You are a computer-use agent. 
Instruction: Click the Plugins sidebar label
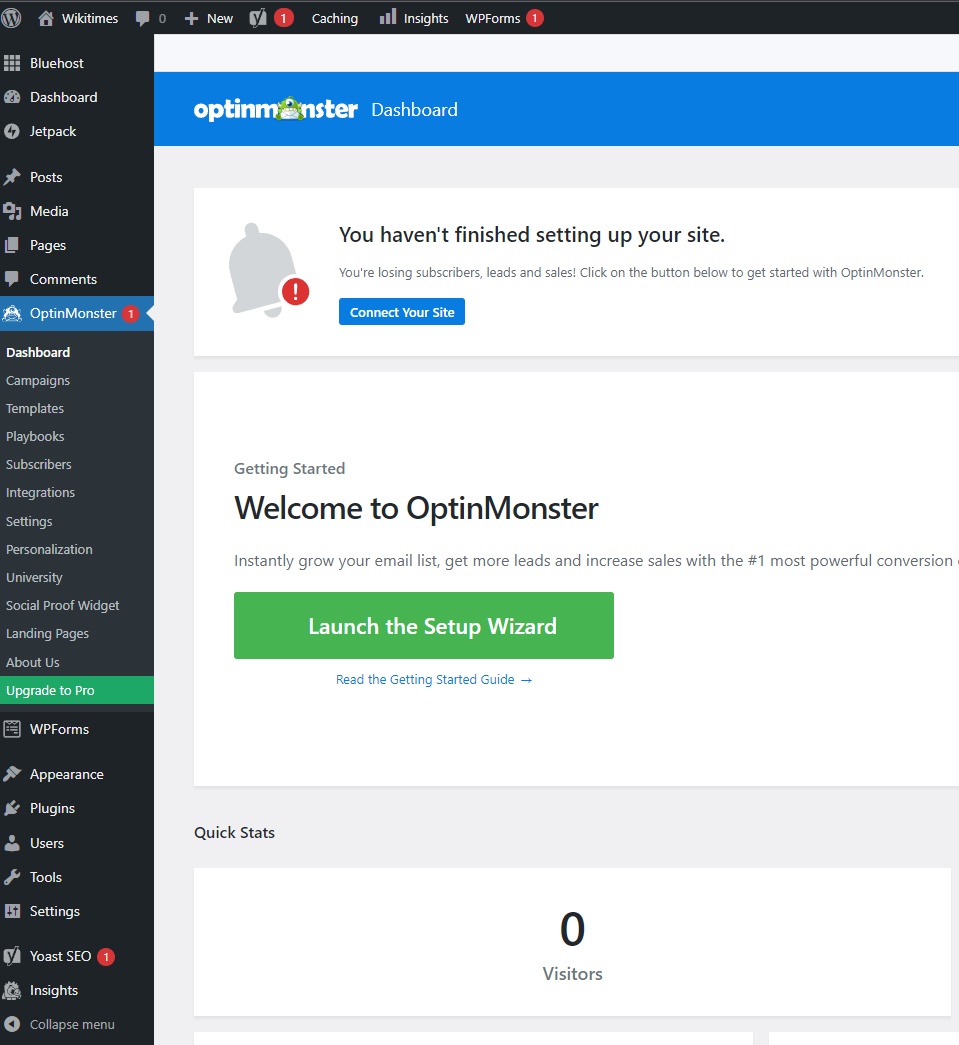(52, 808)
